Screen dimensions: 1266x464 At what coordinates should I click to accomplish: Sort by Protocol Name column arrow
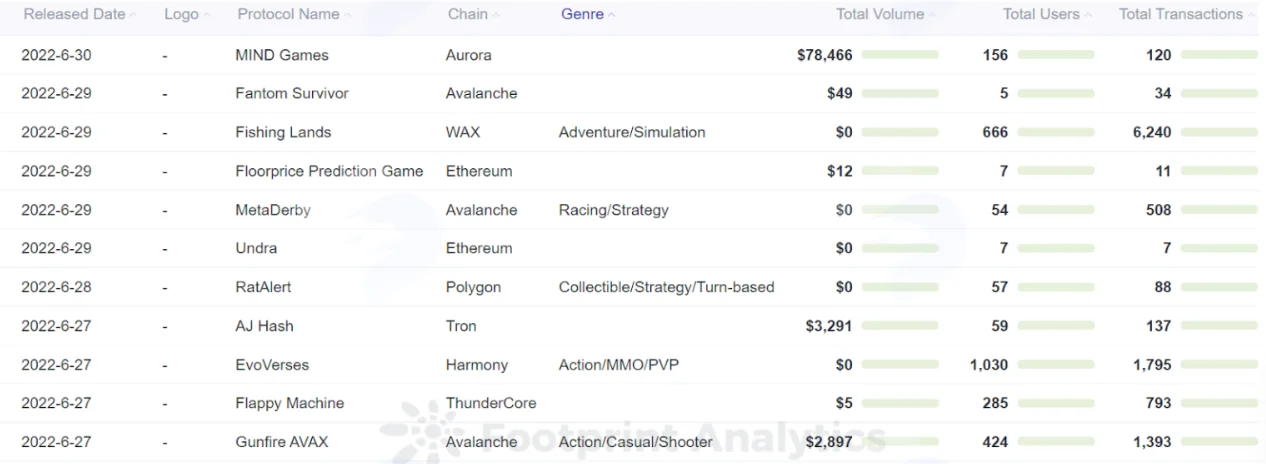(x=348, y=15)
